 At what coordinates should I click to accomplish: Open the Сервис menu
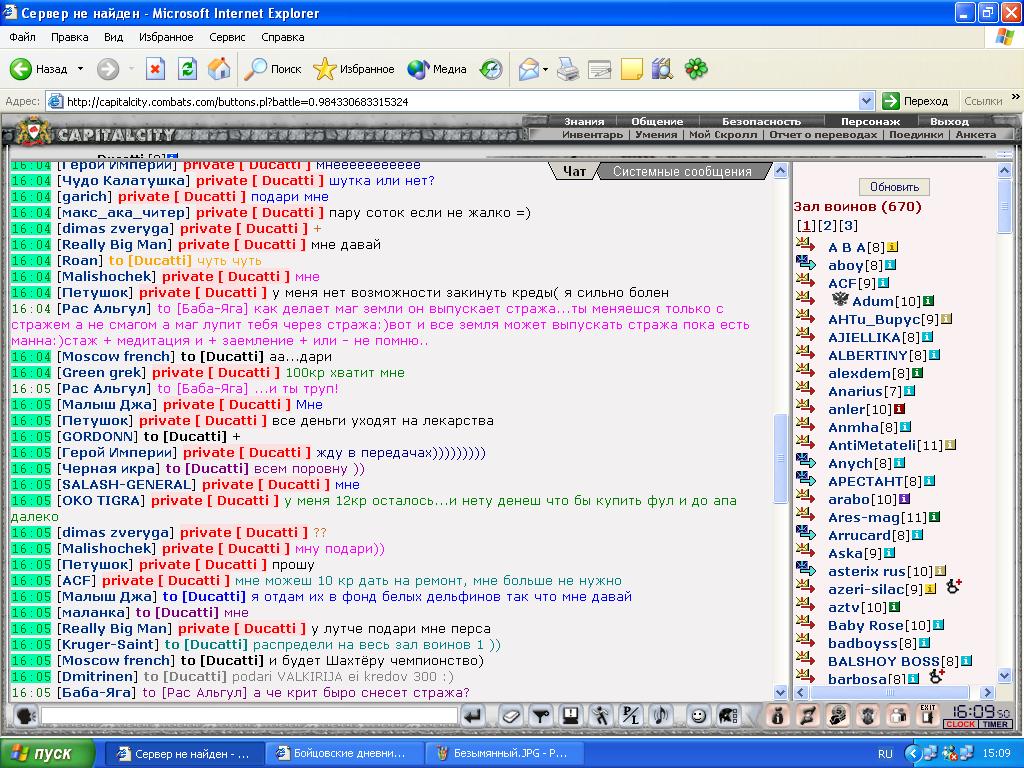click(x=227, y=37)
